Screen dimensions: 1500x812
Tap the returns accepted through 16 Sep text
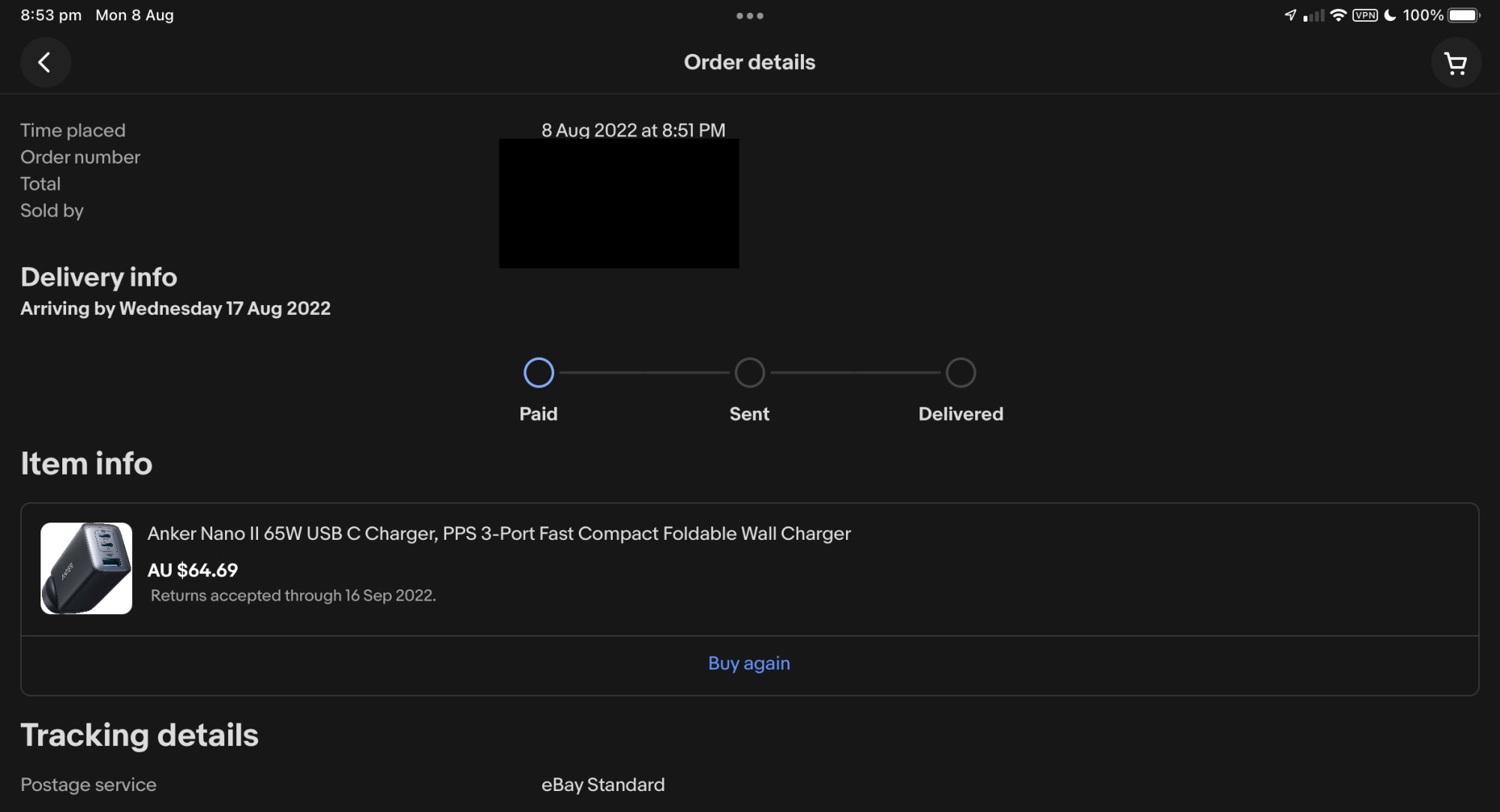[293, 596]
